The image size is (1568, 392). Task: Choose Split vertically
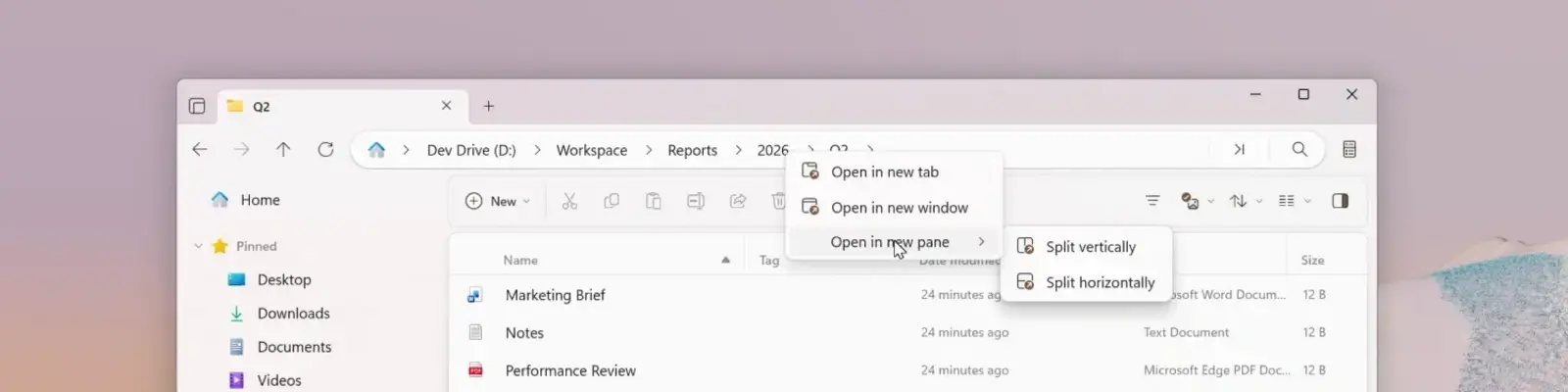(x=1086, y=247)
